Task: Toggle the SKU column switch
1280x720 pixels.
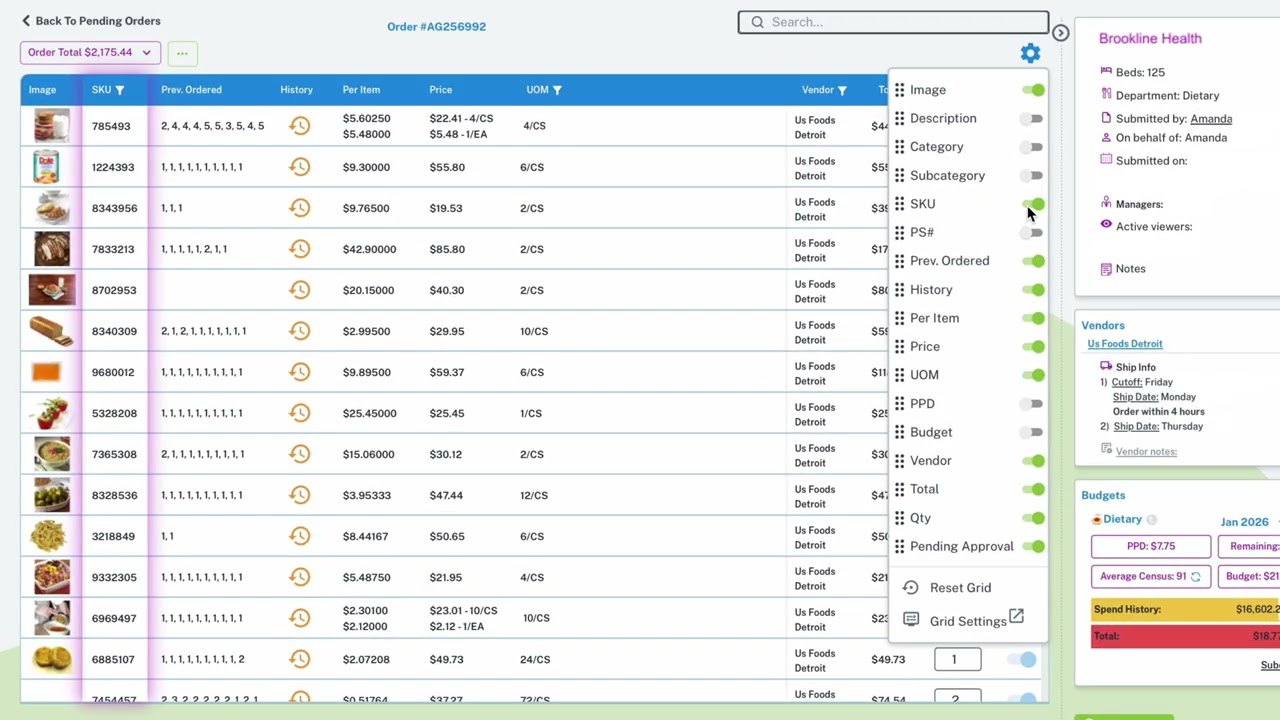Action: [1034, 204]
